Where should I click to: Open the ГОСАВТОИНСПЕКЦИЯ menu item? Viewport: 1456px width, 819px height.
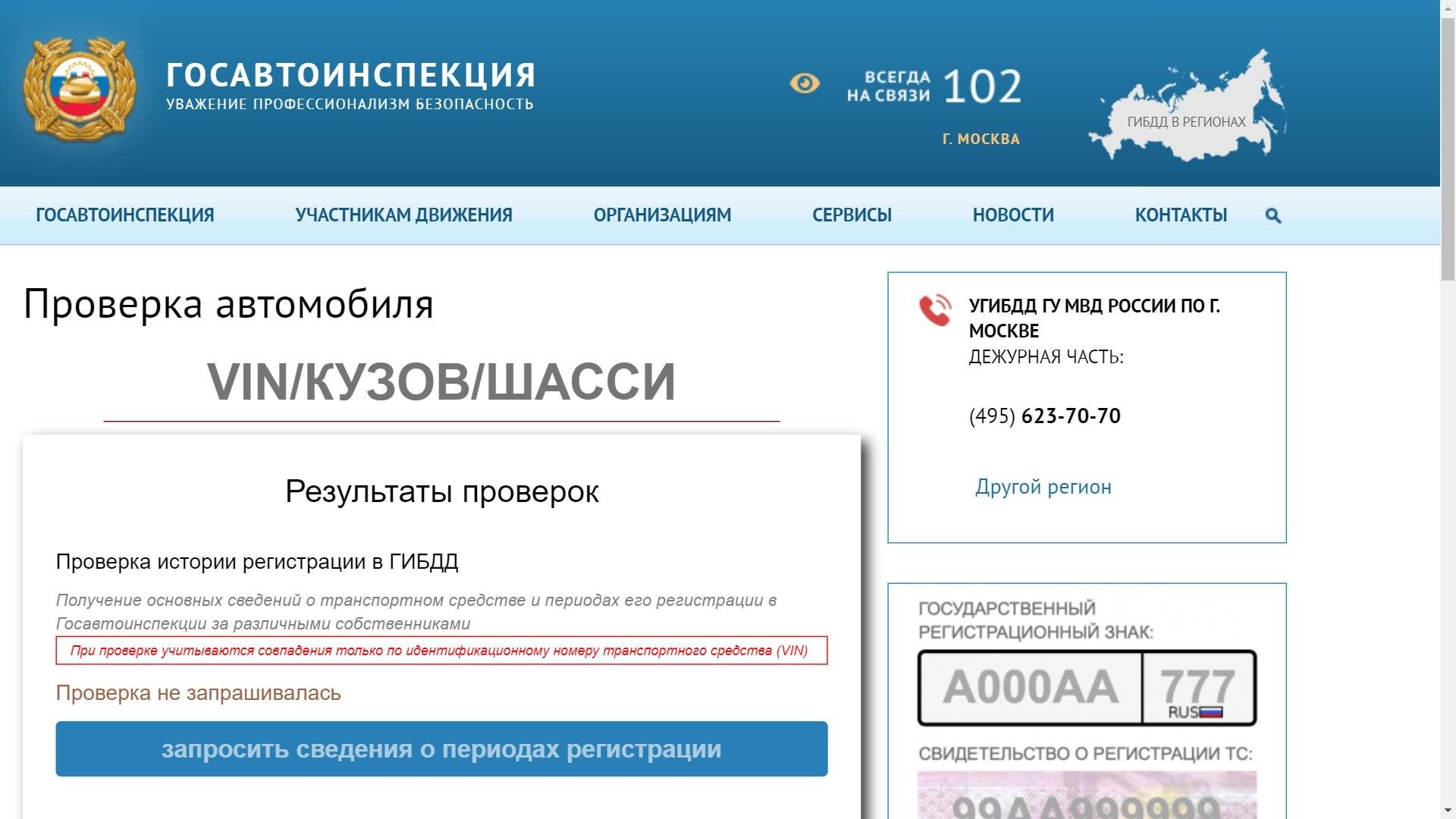click(x=125, y=215)
